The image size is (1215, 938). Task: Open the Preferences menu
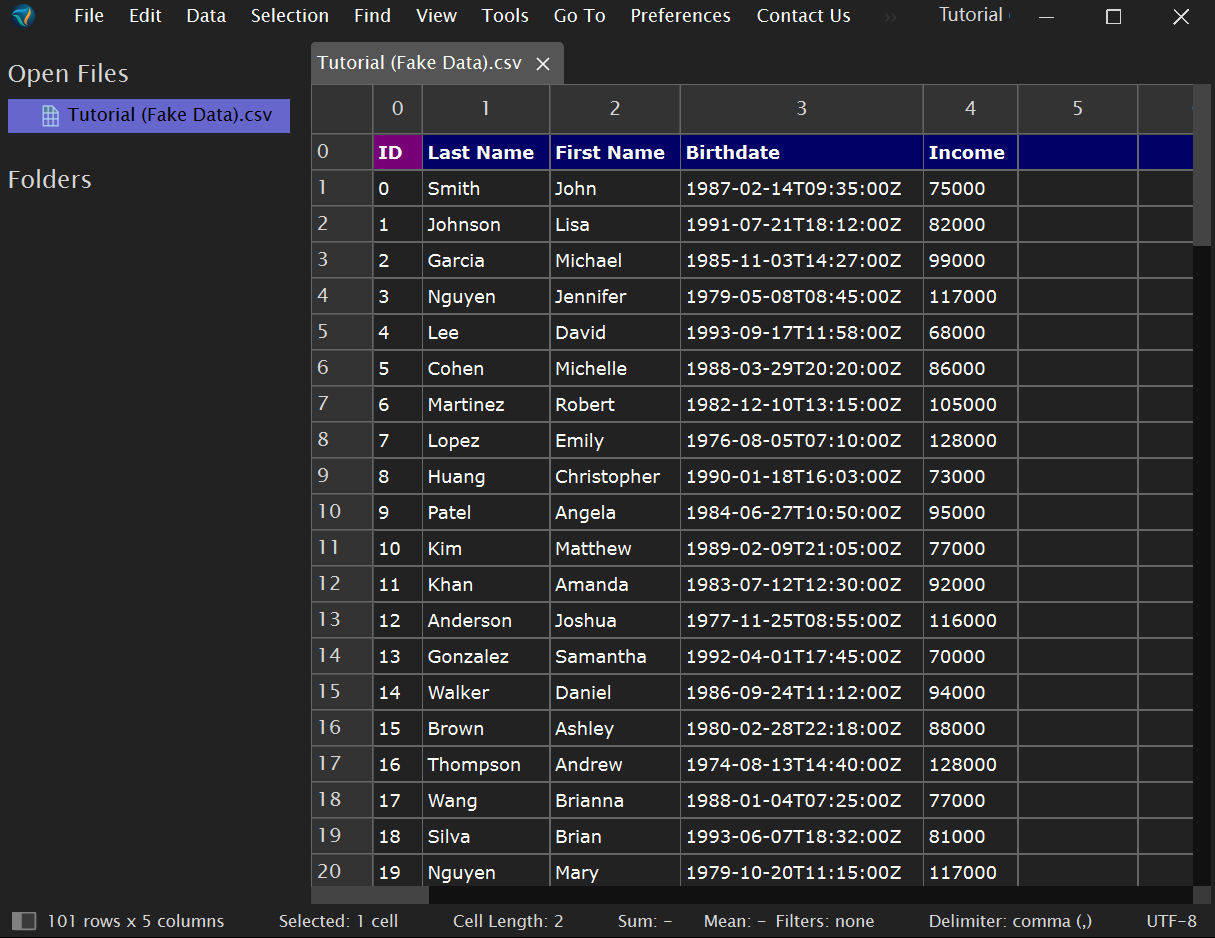680,16
